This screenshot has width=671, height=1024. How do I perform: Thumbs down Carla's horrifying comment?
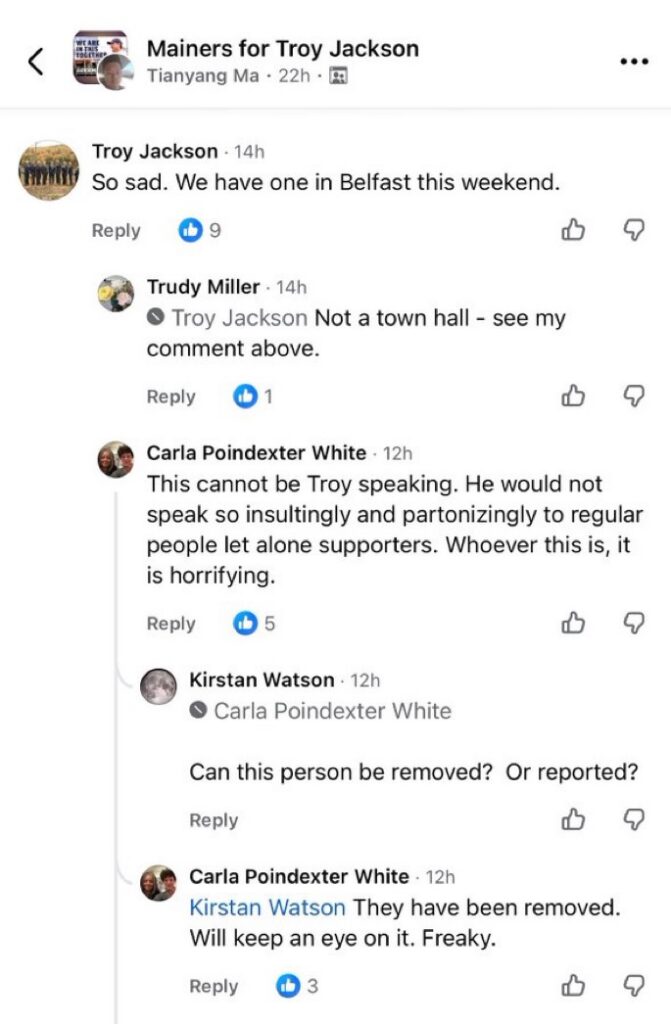(633, 623)
